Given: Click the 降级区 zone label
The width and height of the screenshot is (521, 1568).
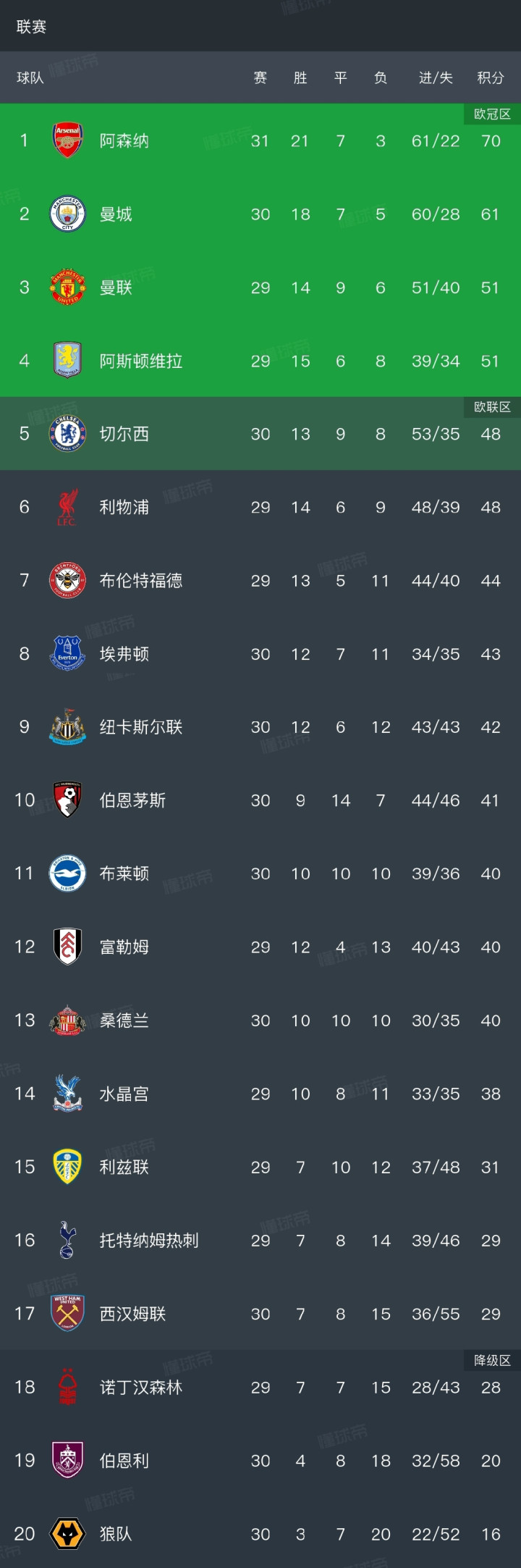Looking at the screenshot, I should [492, 1360].
